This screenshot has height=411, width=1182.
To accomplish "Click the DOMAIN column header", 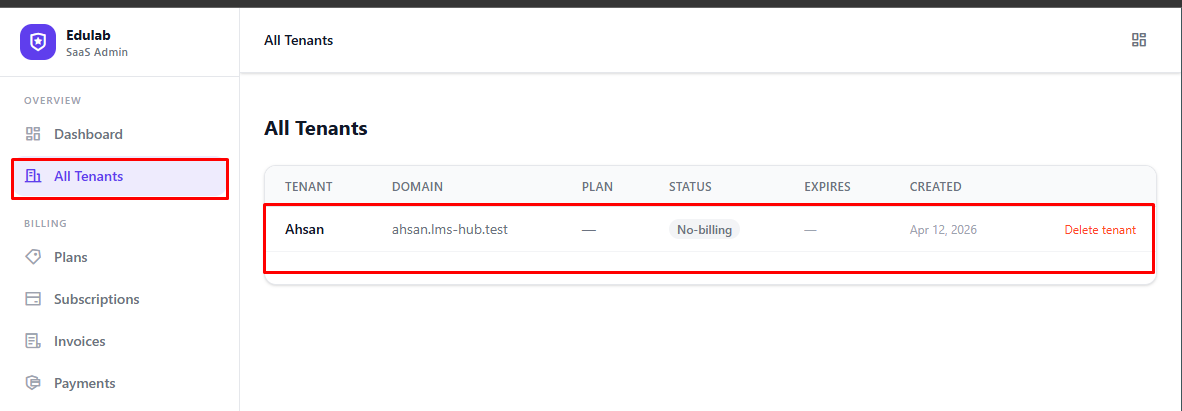I will click(417, 187).
